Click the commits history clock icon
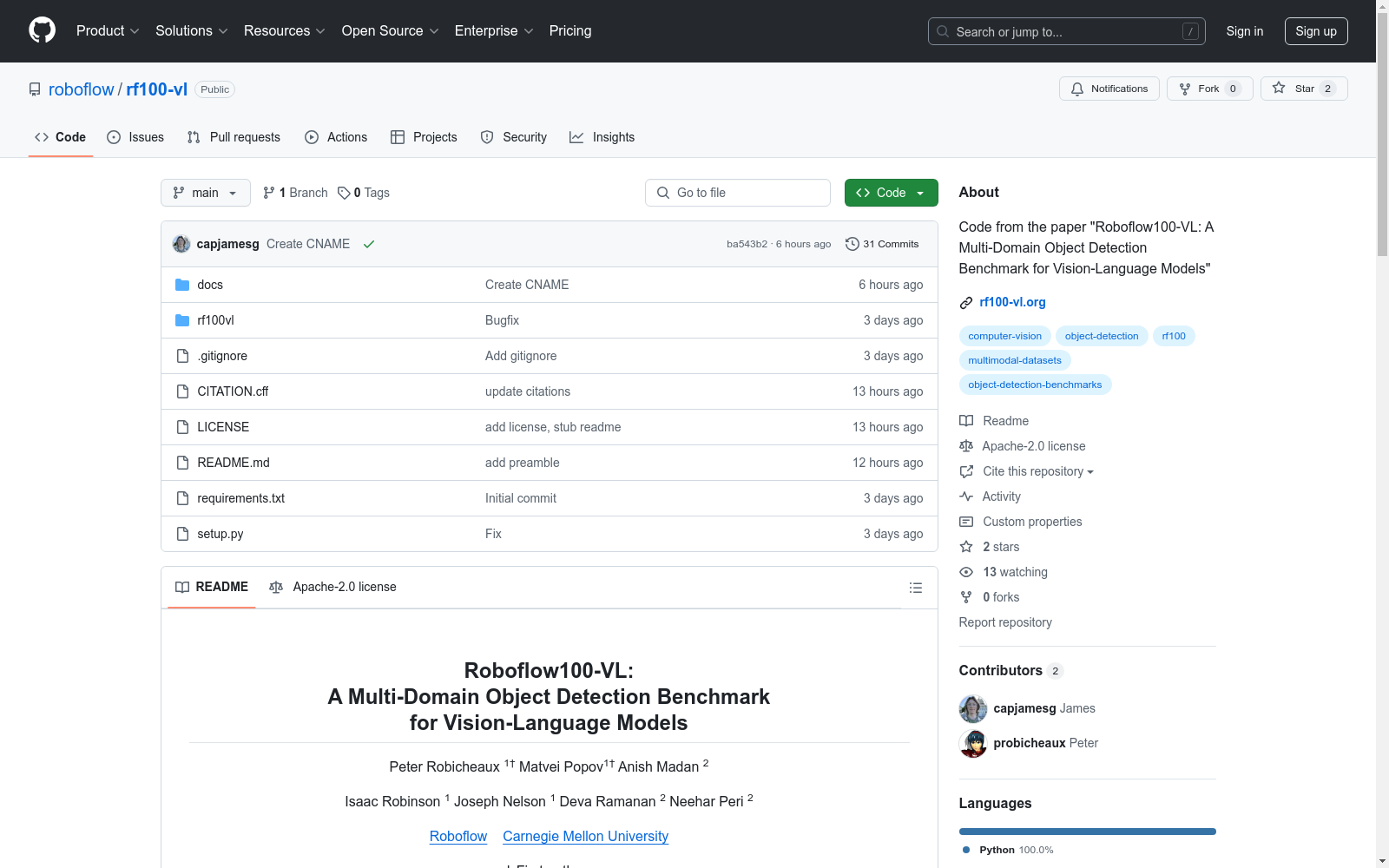Viewport: 1389px width, 868px height. [852, 244]
